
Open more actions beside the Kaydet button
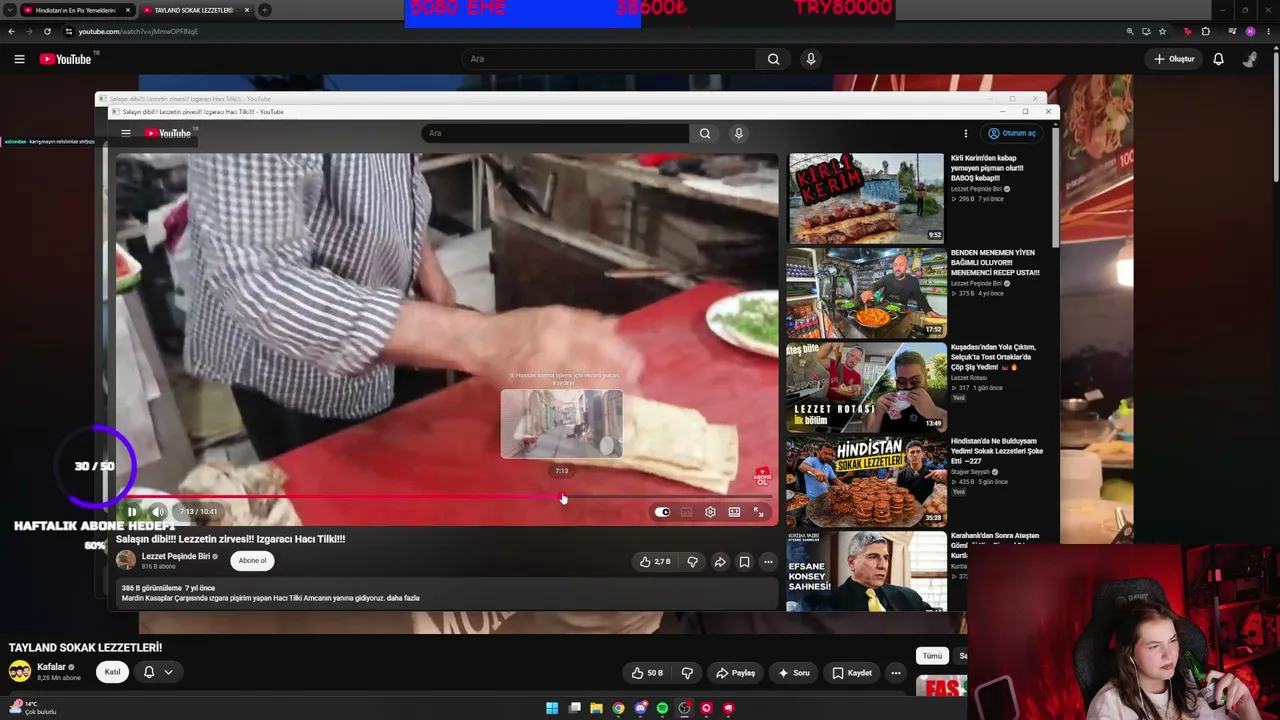[896, 673]
